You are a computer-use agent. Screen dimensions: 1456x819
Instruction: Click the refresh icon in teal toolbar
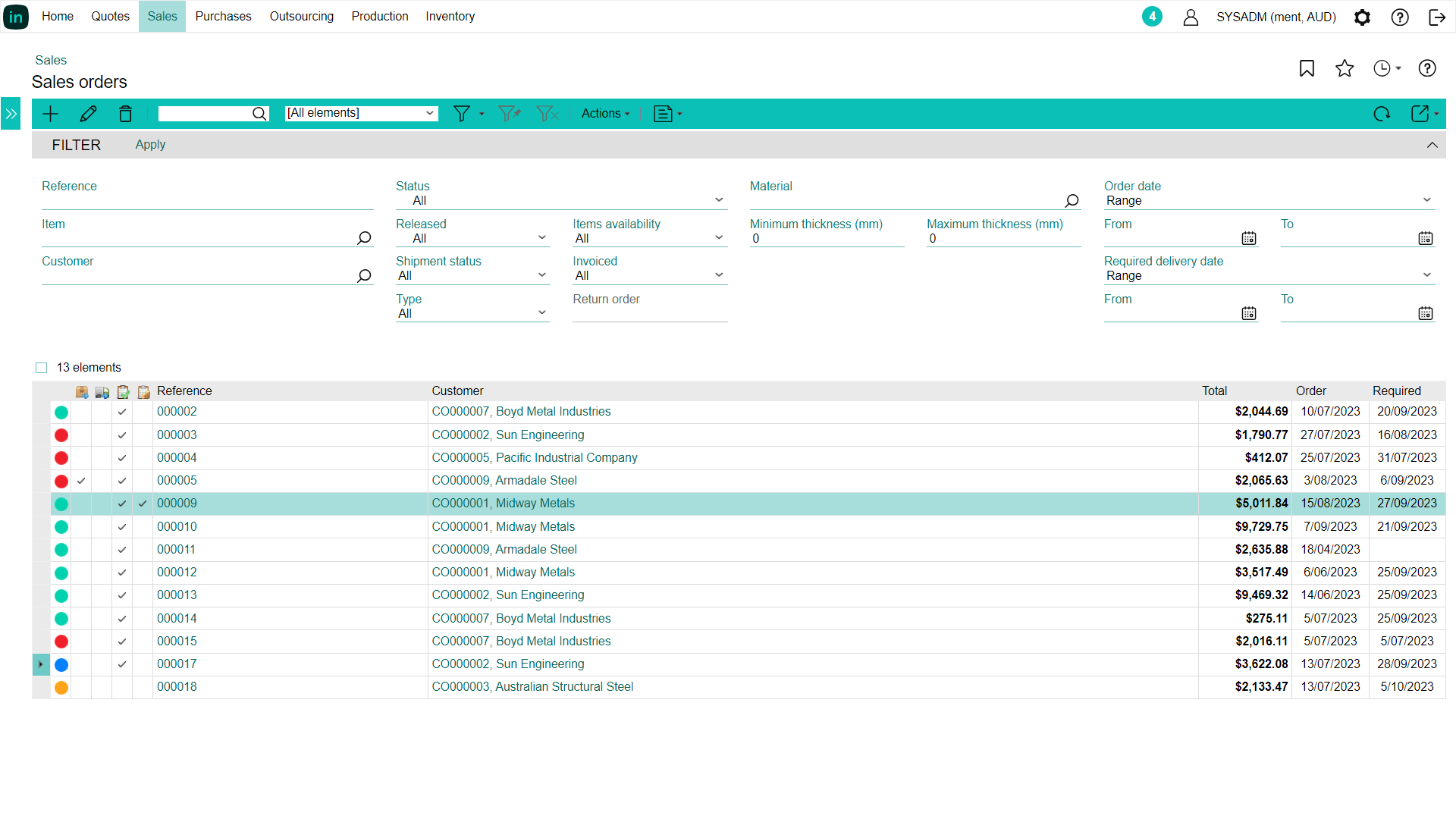tap(1382, 114)
